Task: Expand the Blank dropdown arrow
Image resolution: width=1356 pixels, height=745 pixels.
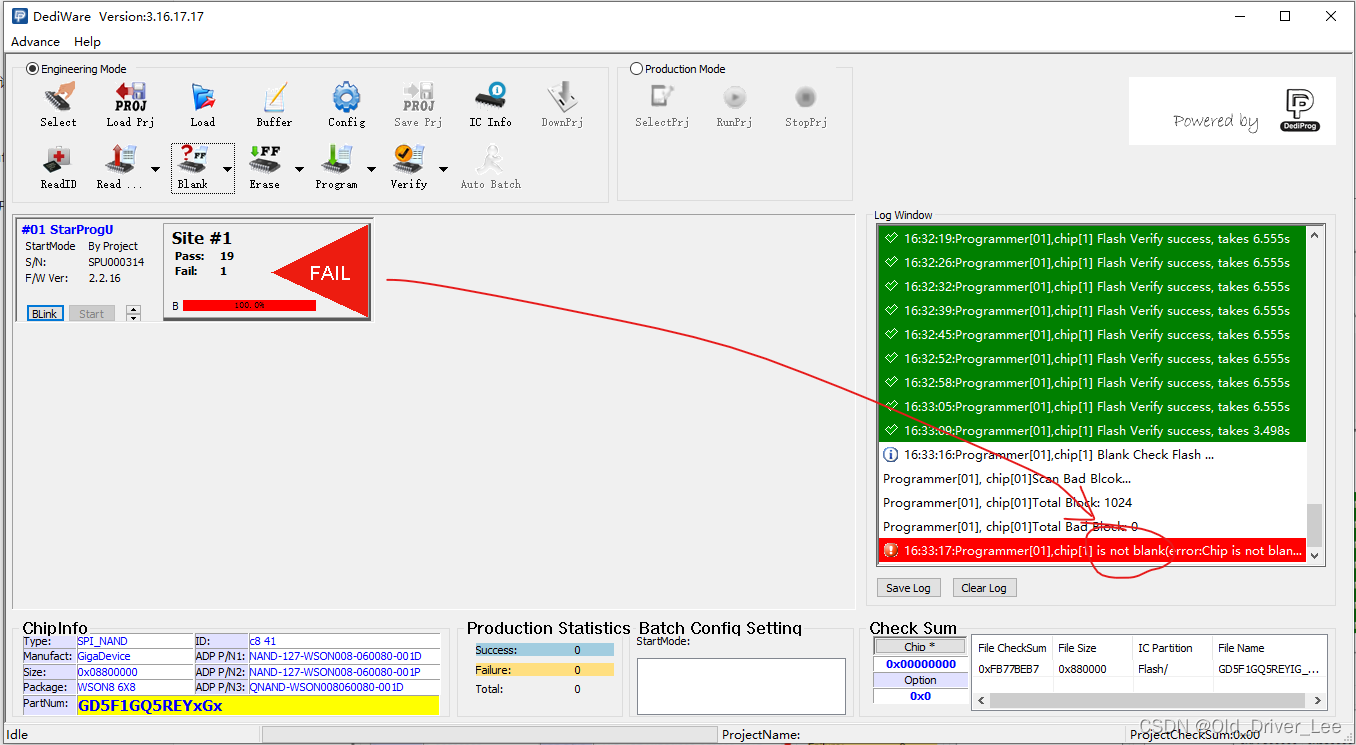Action: pos(227,169)
